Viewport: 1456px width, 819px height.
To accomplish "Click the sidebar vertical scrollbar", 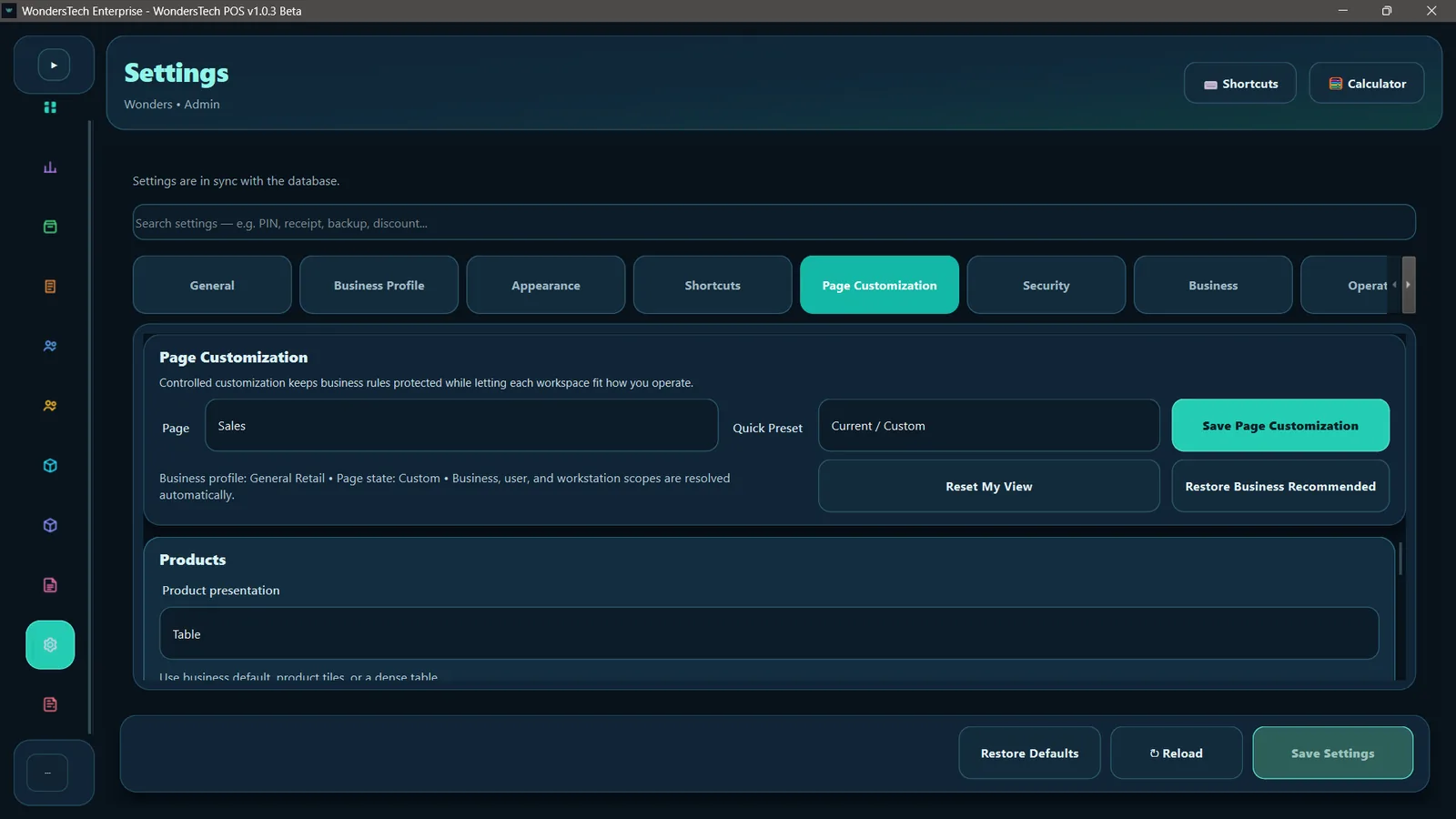I will 89,428.
